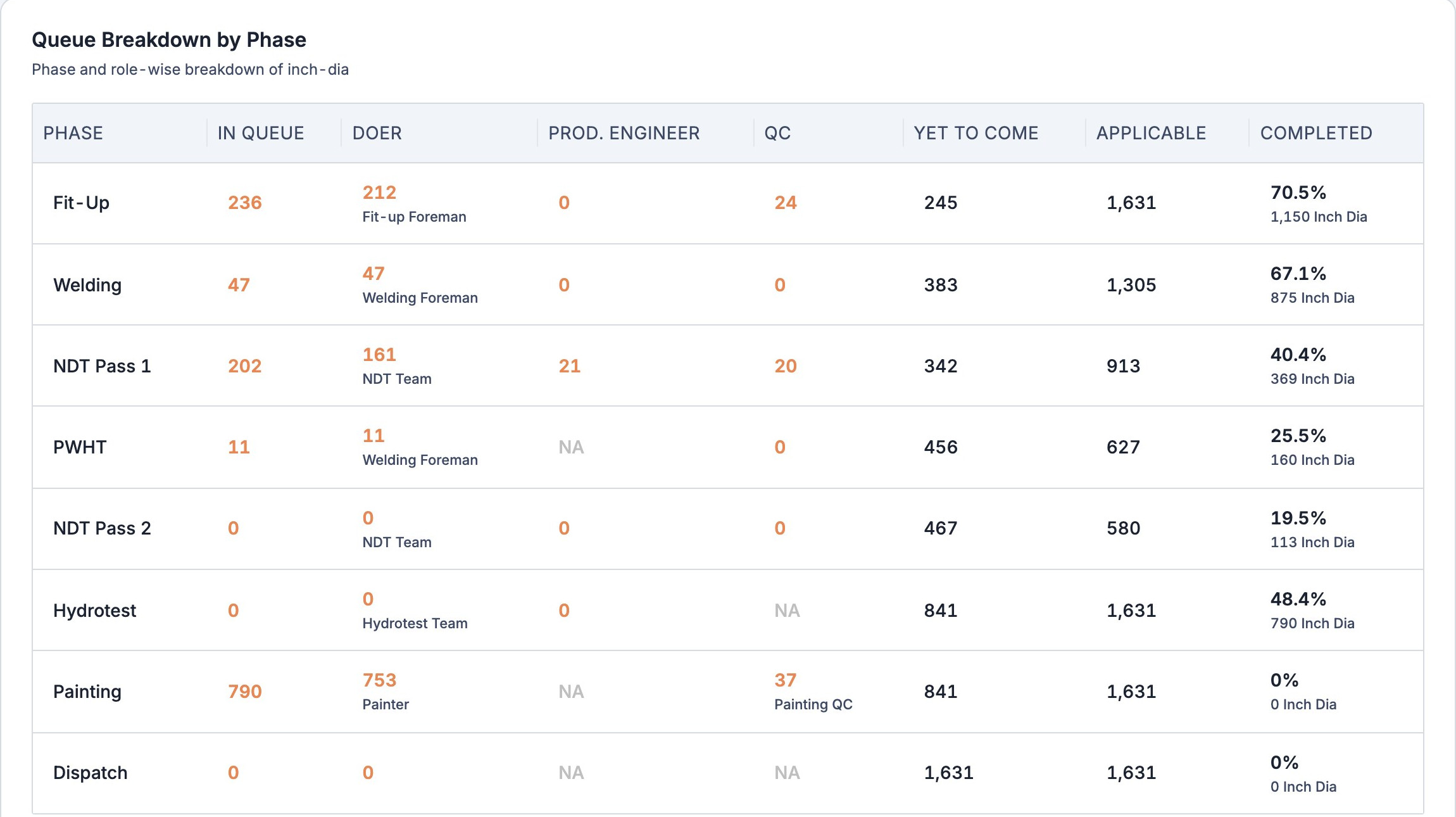Select the NDT Pass 1 phase name
Viewport: 1456px width, 817px height.
tap(102, 366)
